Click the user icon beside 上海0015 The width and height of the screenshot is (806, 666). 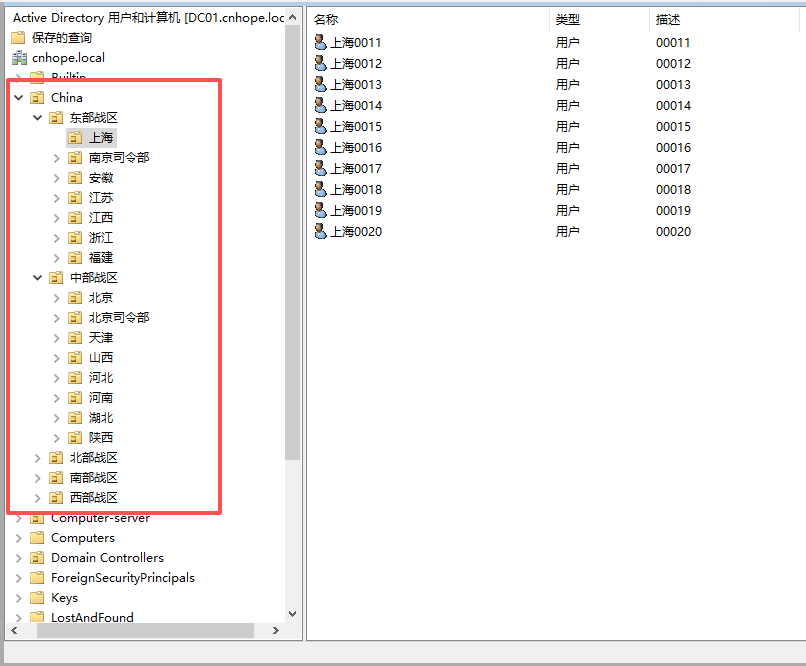pos(320,126)
